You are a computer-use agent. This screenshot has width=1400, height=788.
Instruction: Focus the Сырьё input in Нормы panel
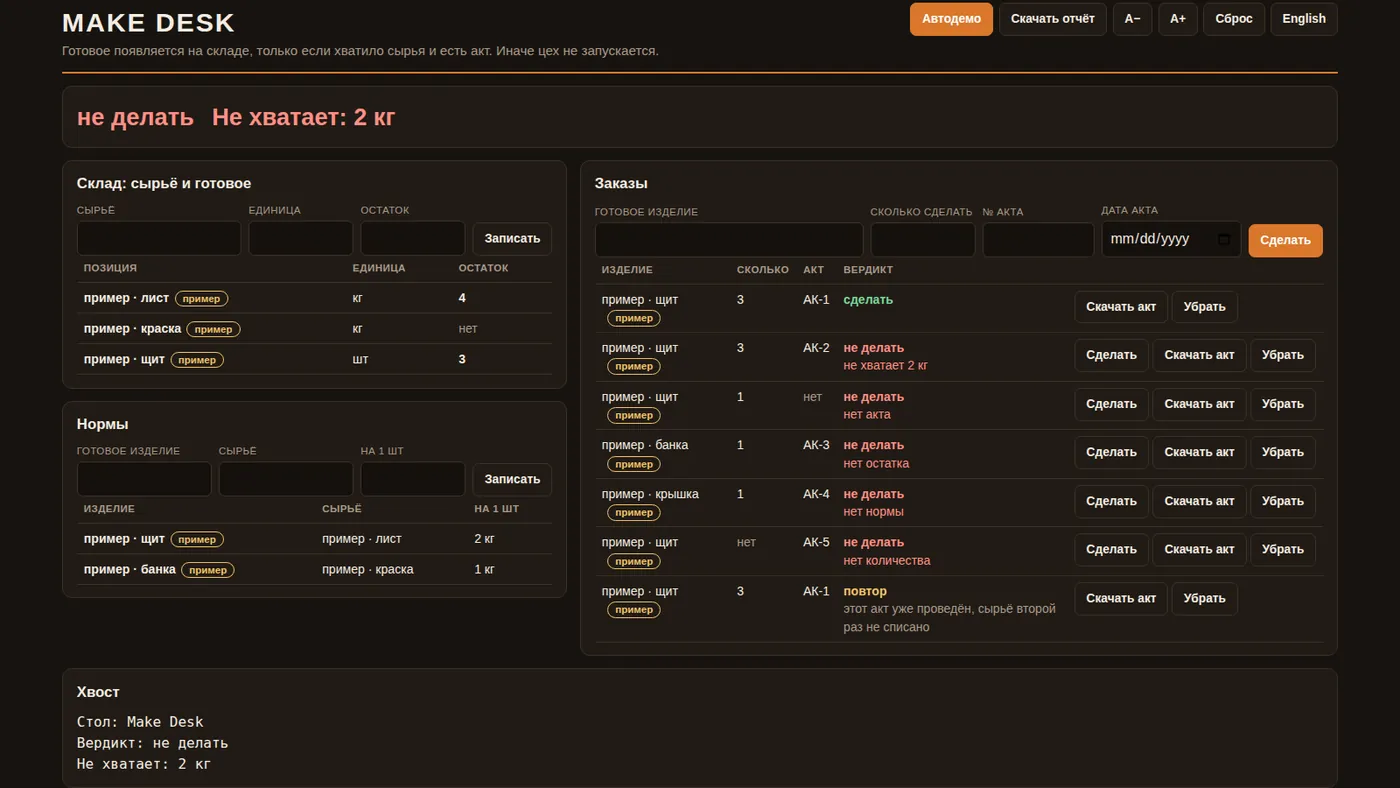click(286, 479)
